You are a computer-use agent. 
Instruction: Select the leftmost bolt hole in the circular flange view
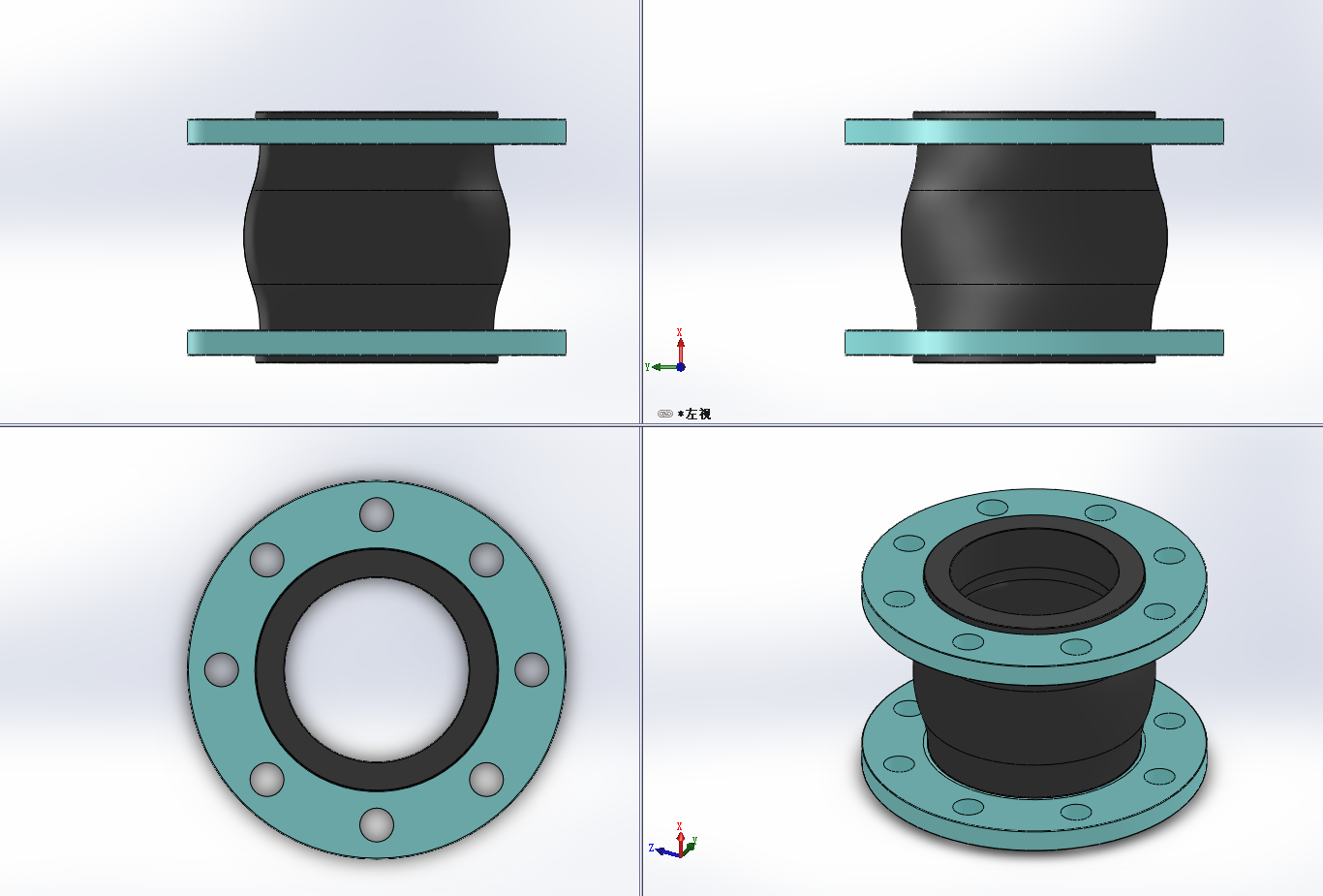(222, 669)
